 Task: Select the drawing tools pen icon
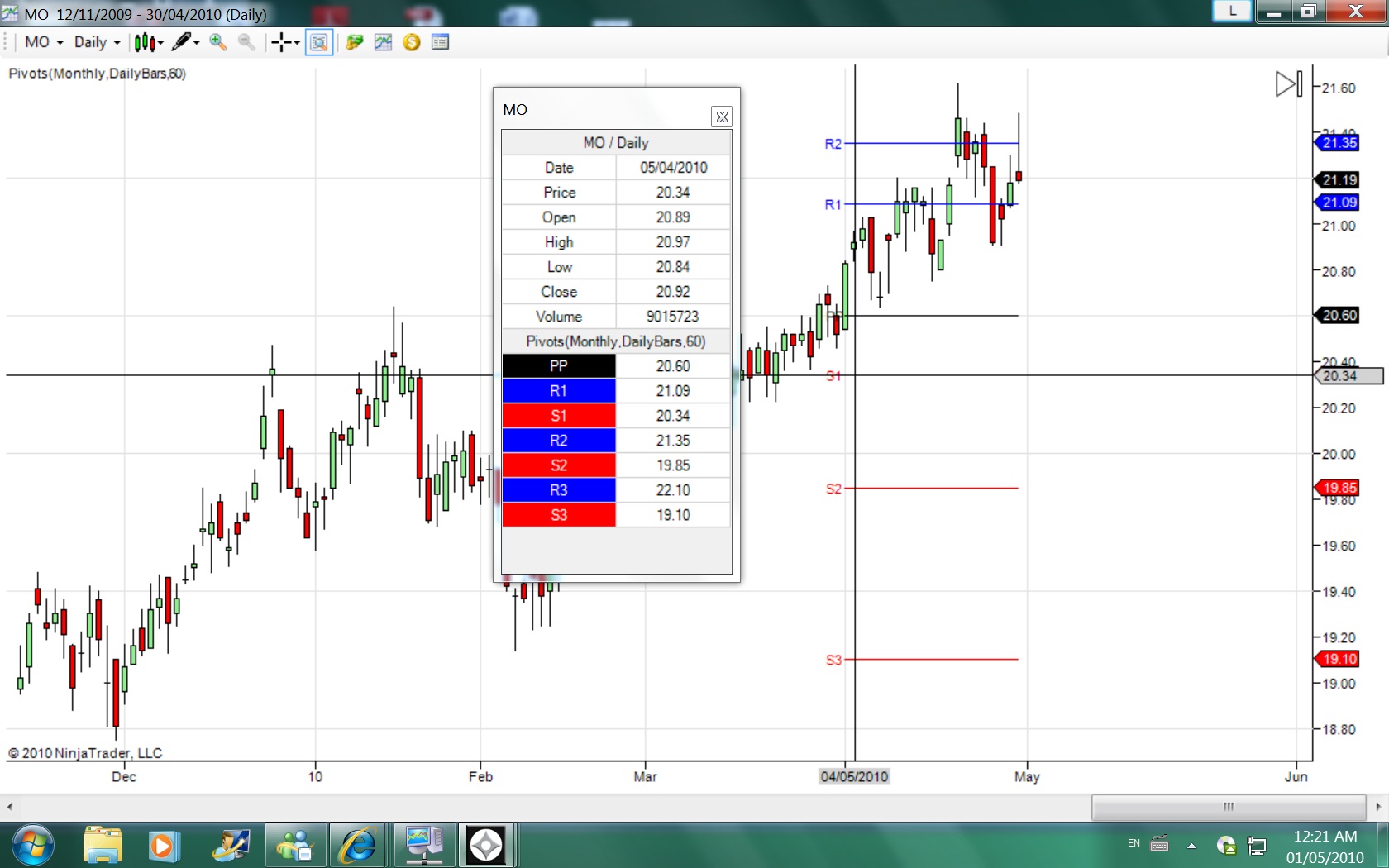(181, 42)
